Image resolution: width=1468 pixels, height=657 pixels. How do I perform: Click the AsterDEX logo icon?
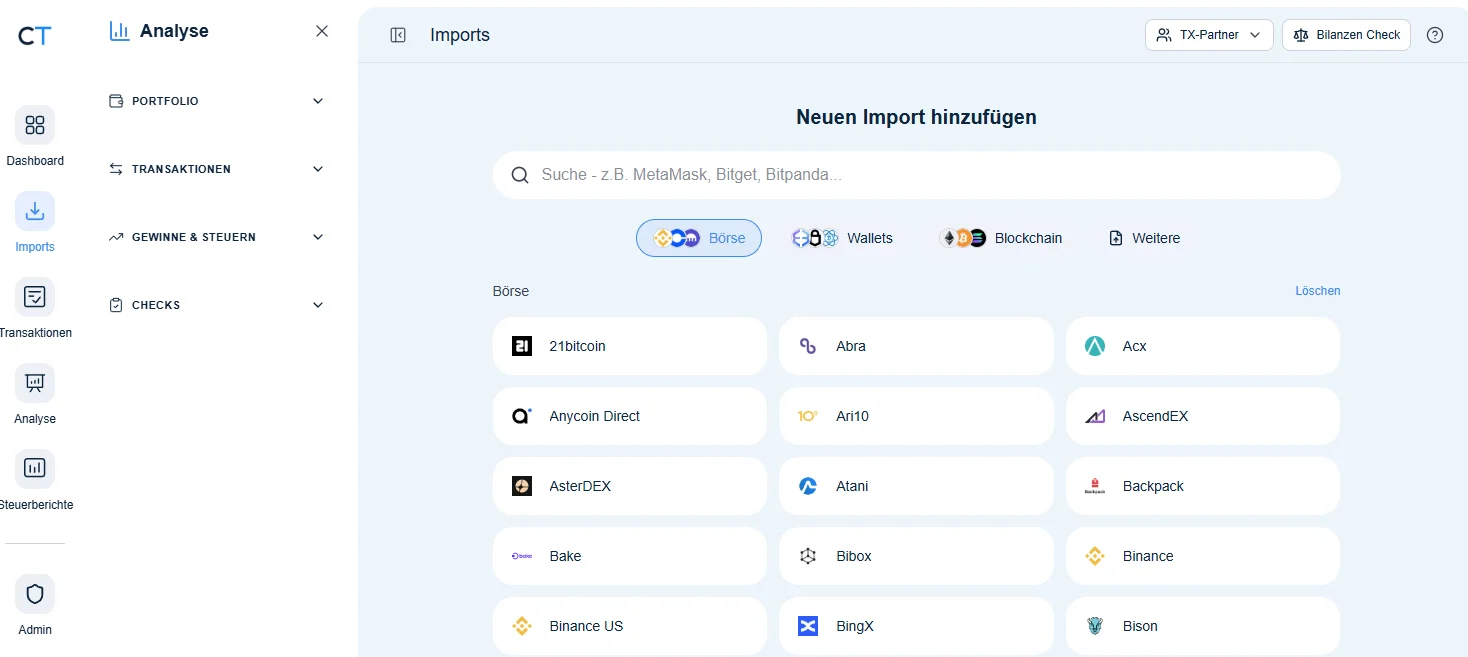click(x=522, y=486)
